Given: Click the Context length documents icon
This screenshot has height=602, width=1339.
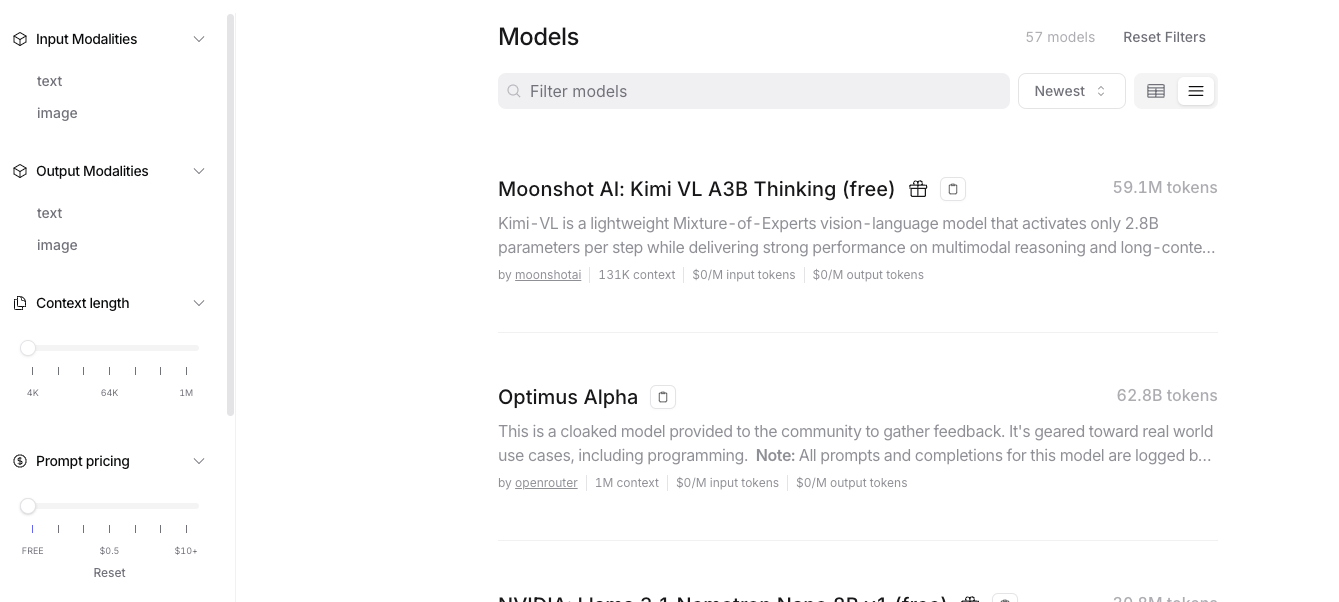Looking at the screenshot, I should pyautogui.click(x=20, y=303).
